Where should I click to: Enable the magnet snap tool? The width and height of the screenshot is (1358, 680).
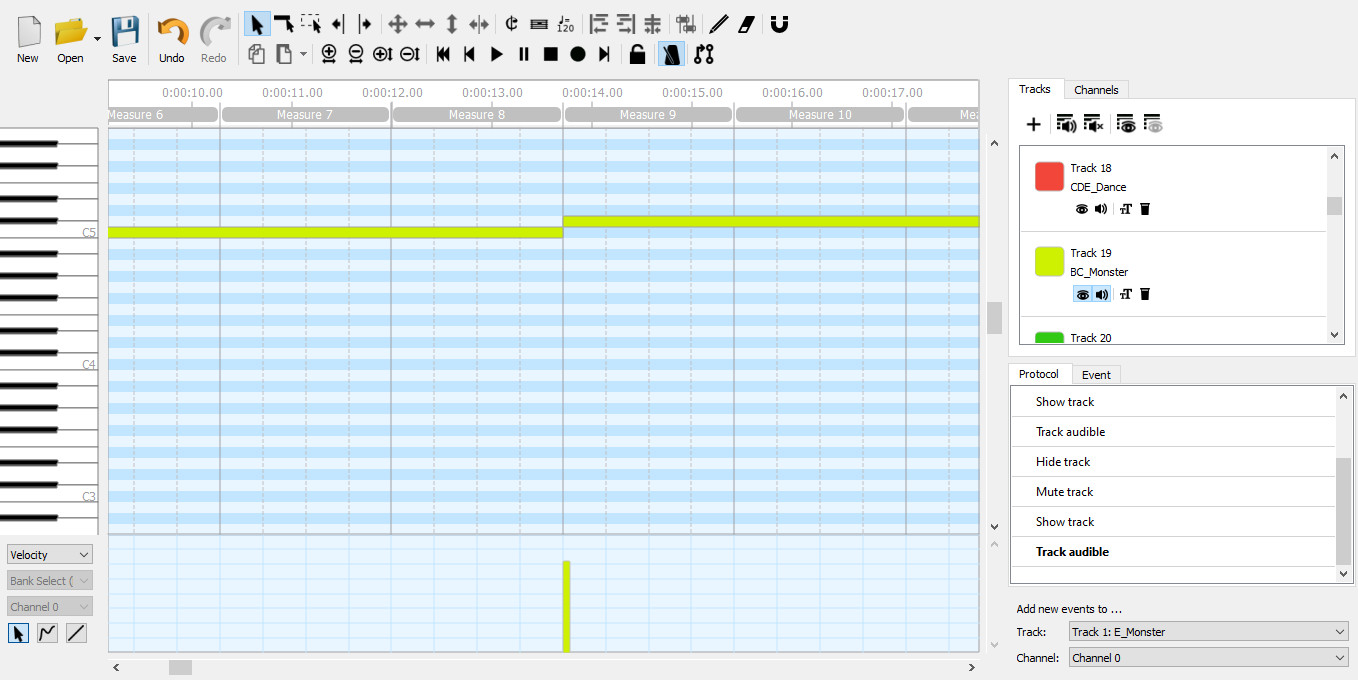[779, 23]
